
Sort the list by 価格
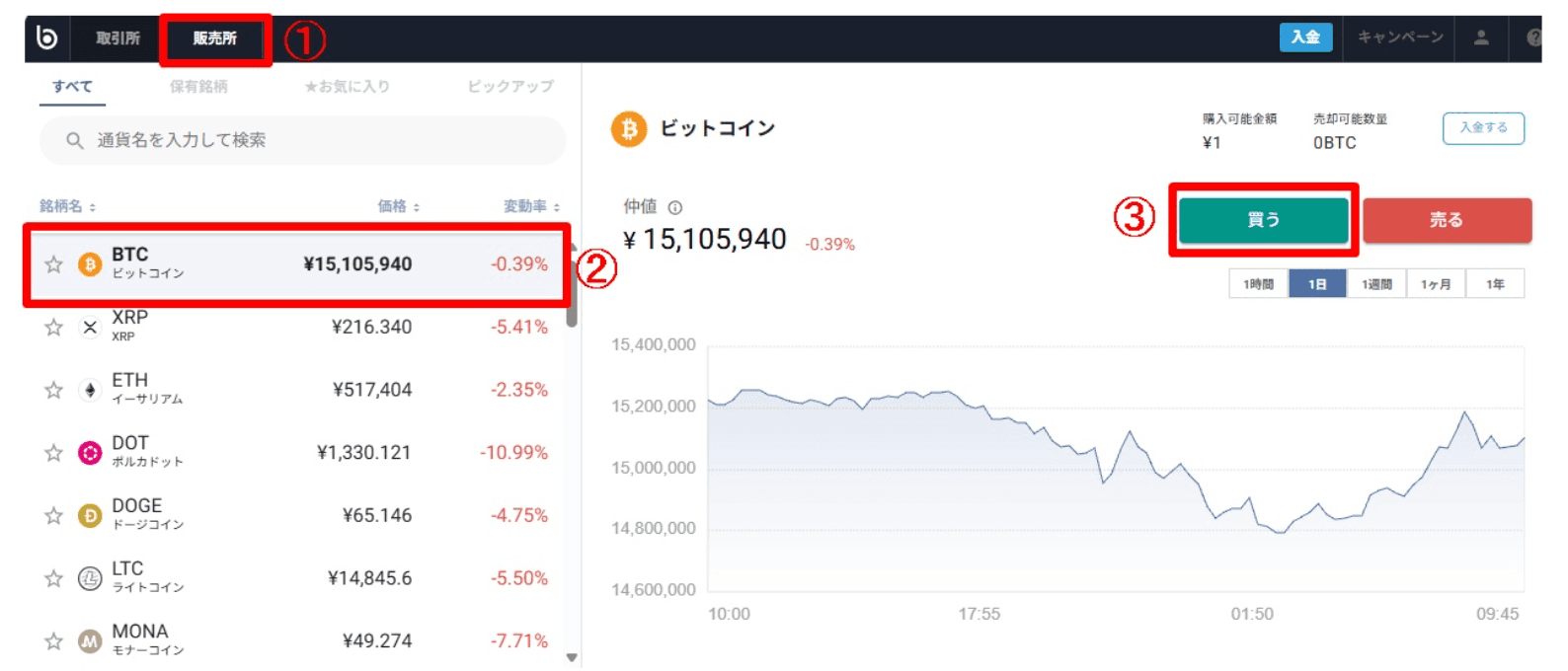click(399, 206)
